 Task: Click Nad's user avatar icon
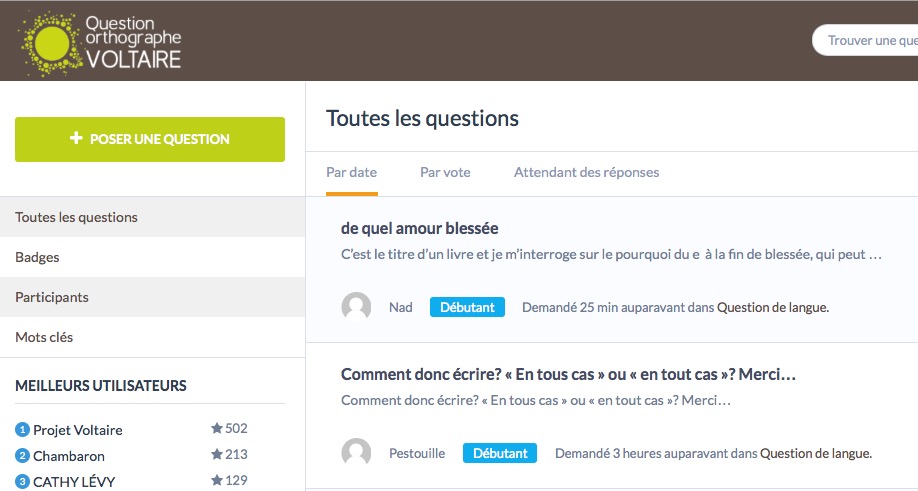[x=356, y=307]
